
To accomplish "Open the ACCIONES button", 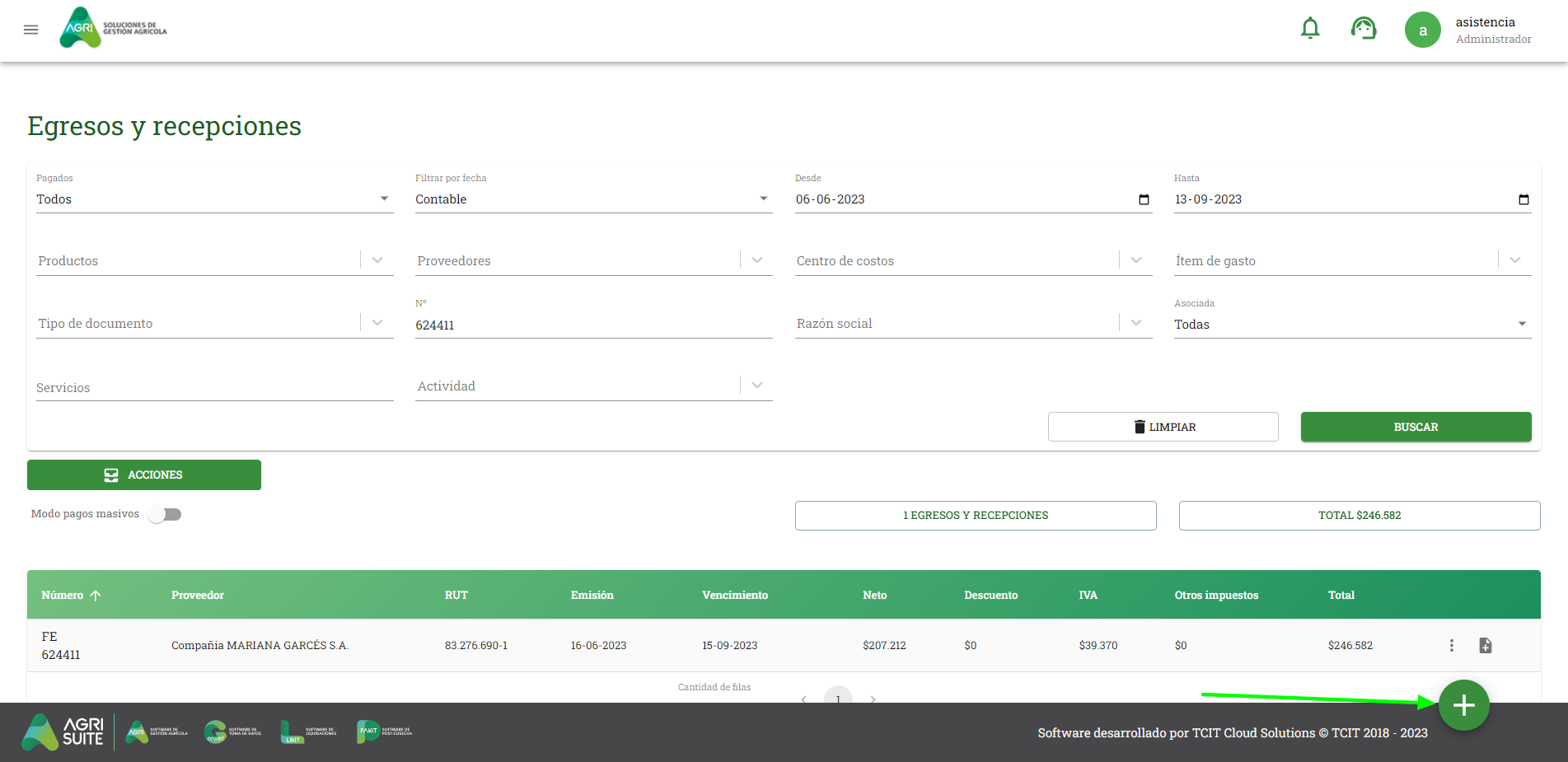I will pos(144,474).
